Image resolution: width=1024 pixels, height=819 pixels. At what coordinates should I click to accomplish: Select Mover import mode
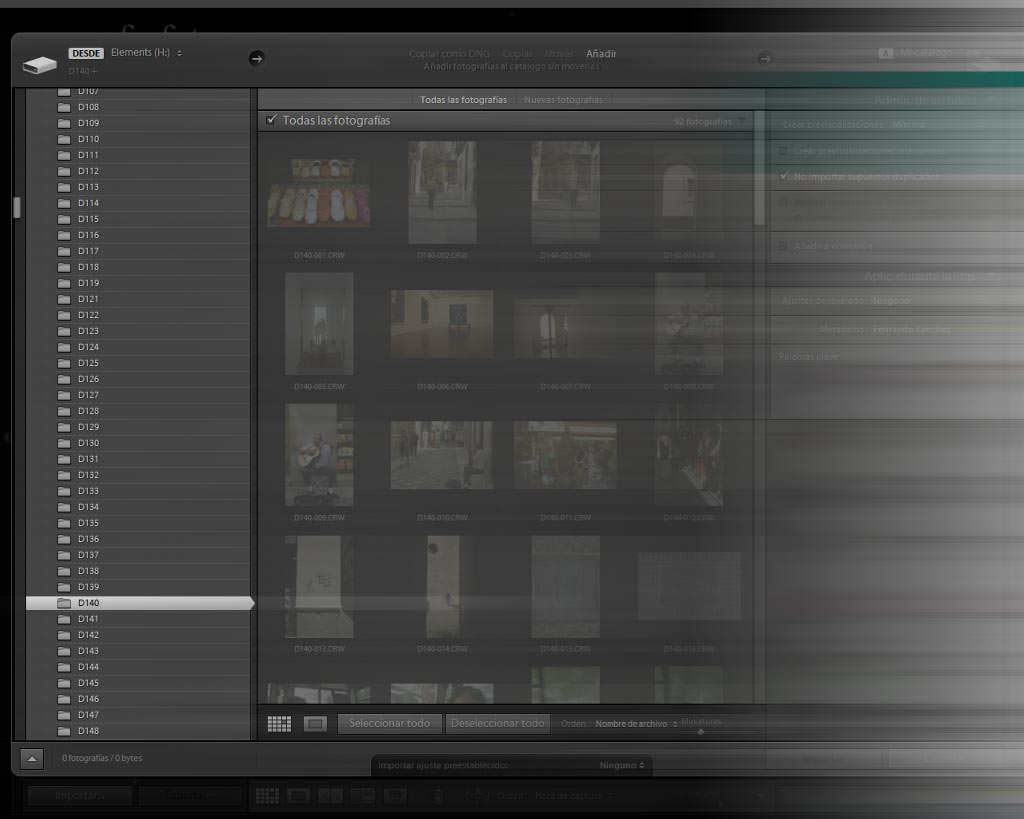coord(559,54)
